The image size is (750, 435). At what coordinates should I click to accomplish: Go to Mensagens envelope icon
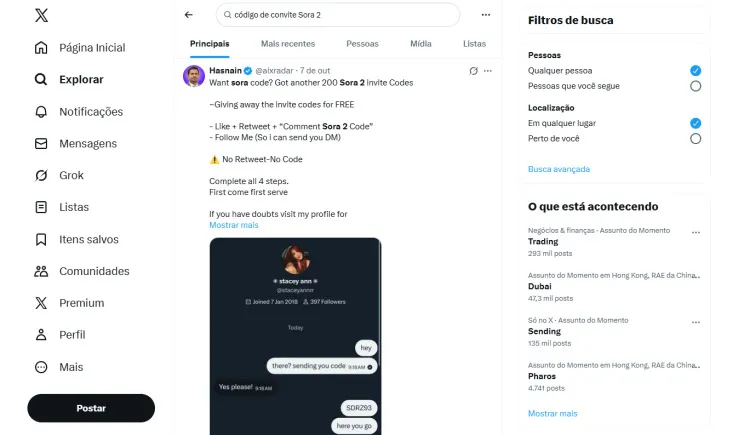(41, 143)
